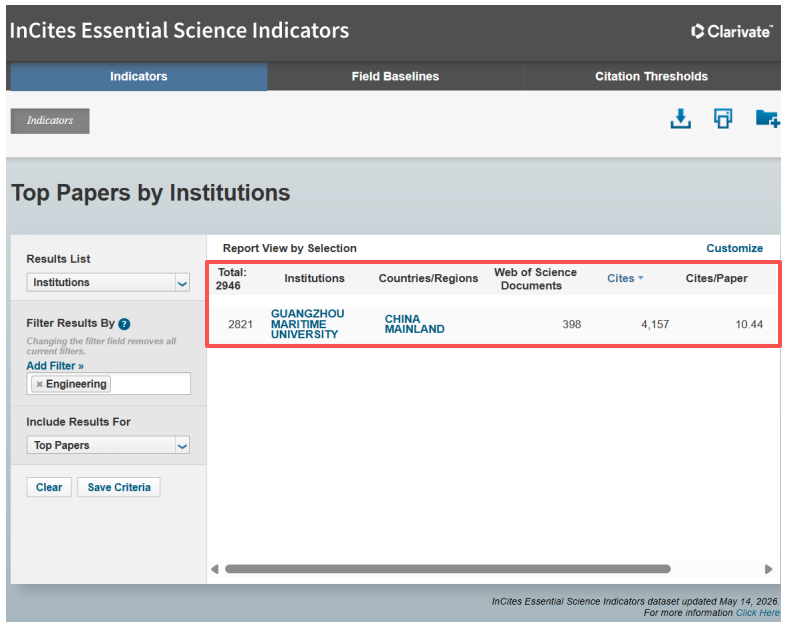The image size is (788, 629).
Task: Open the Filter Results By help icon
Action: pyautogui.click(x=124, y=324)
